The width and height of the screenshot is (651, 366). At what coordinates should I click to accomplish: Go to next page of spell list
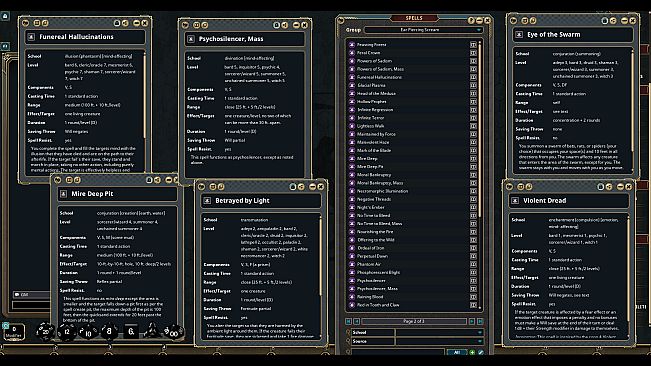pyautogui.click(x=472, y=321)
